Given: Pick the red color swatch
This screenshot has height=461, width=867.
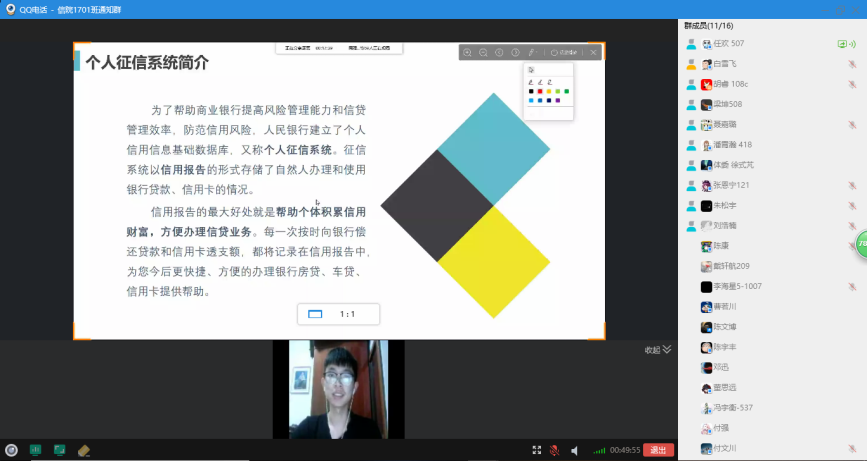Looking at the screenshot, I should [x=540, y=91].
